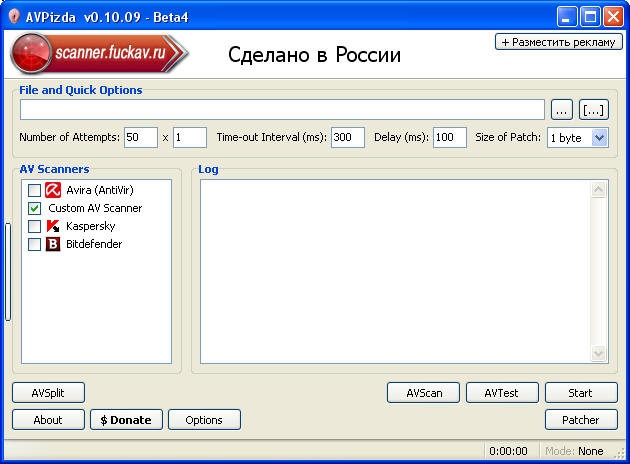Click the About button

coord(48,420)
